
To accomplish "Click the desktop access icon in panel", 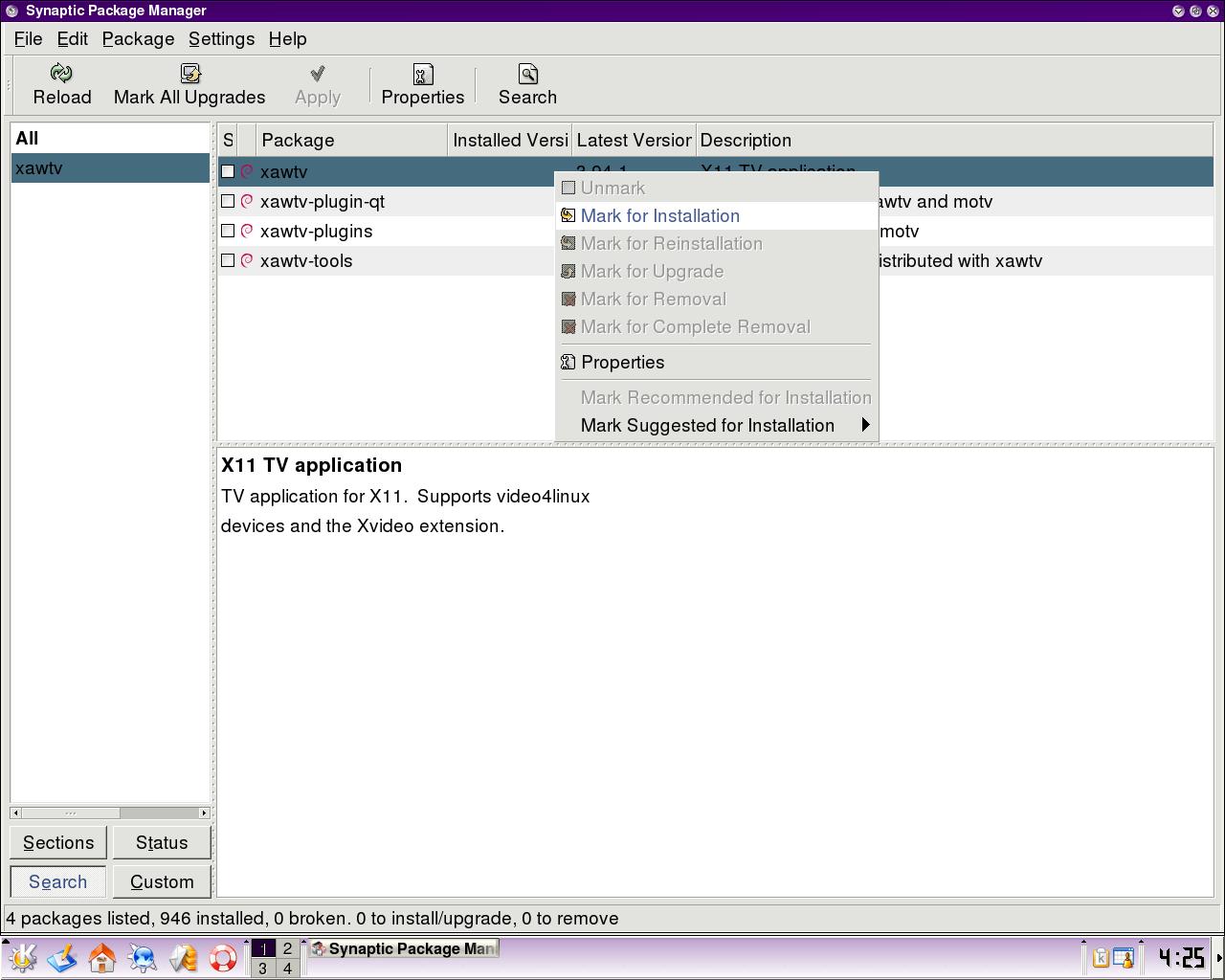I will (x=62, y=957).
